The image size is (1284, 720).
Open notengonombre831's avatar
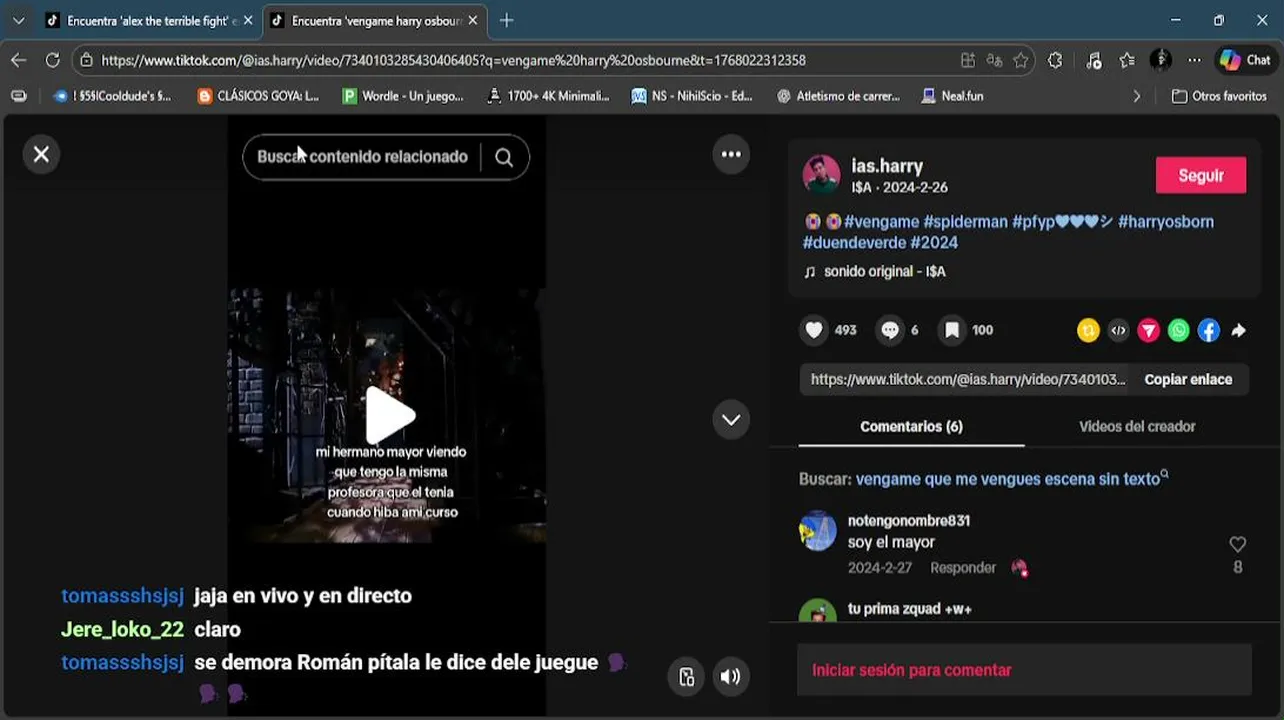click(x=818, y=531)
